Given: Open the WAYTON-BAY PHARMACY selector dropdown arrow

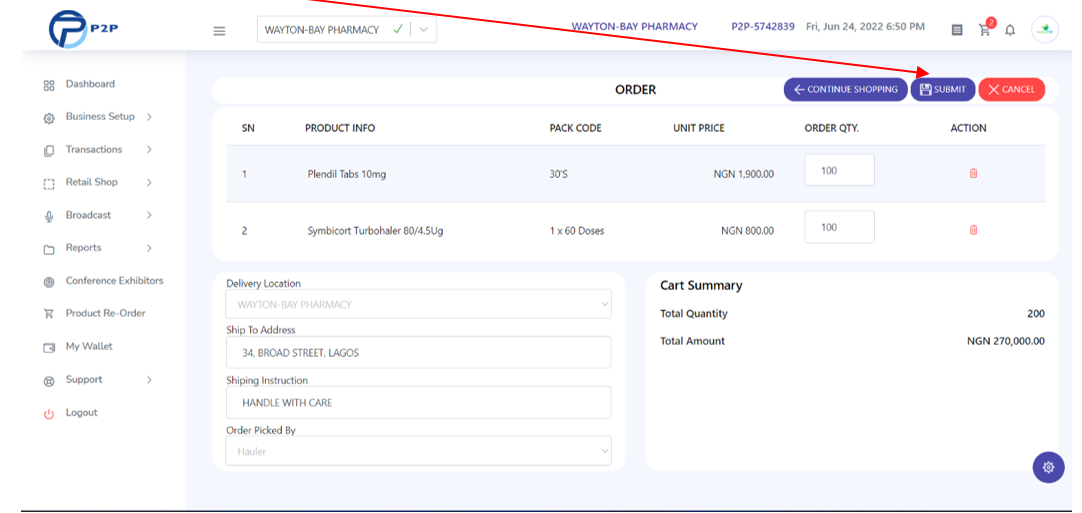Looking at the screenshot, I should coord(424,30).
